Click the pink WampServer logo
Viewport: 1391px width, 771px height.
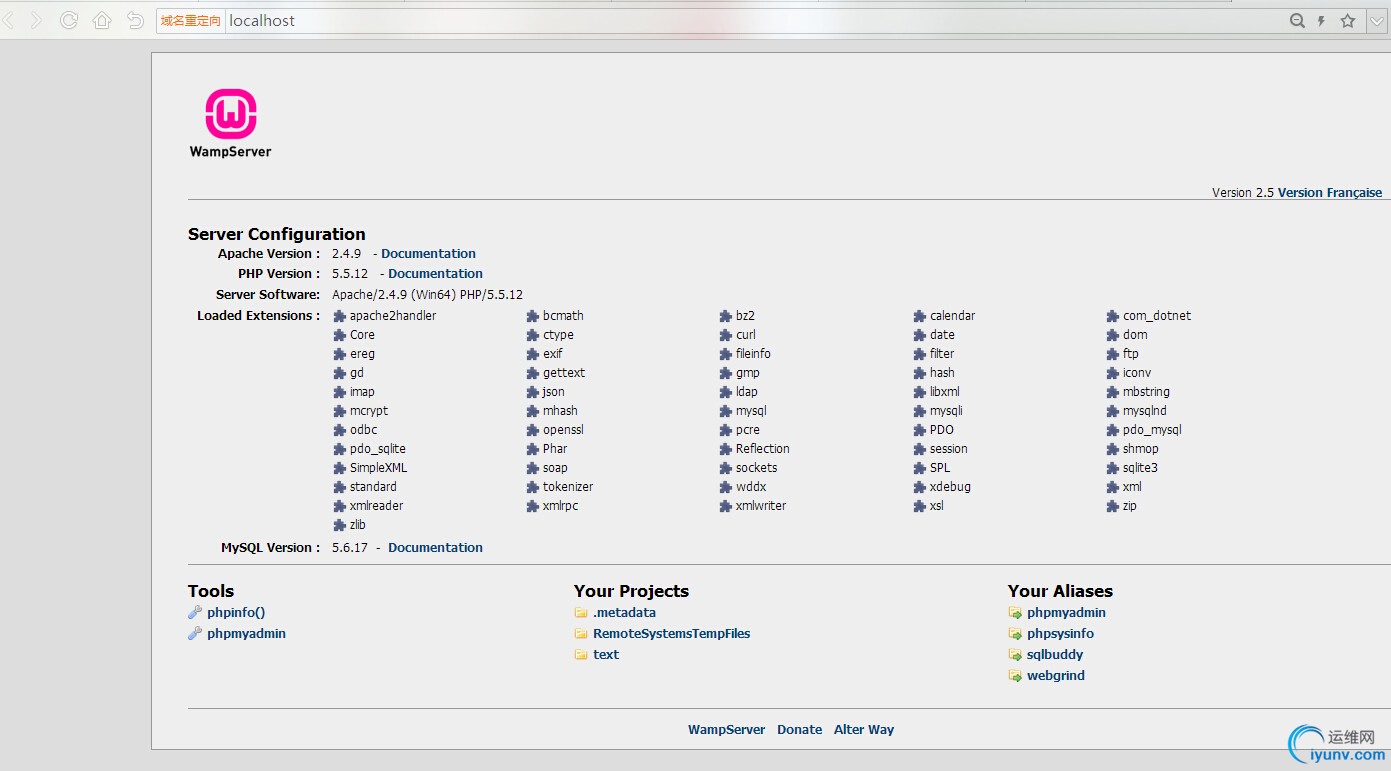pyautogui.click(x=231, y=114)
